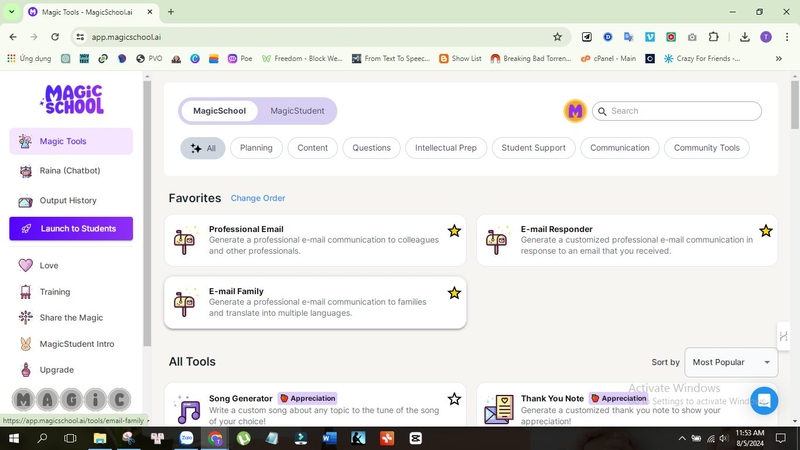
Task: Open the Chrome profile avatar T
Action: pos(766,37)
